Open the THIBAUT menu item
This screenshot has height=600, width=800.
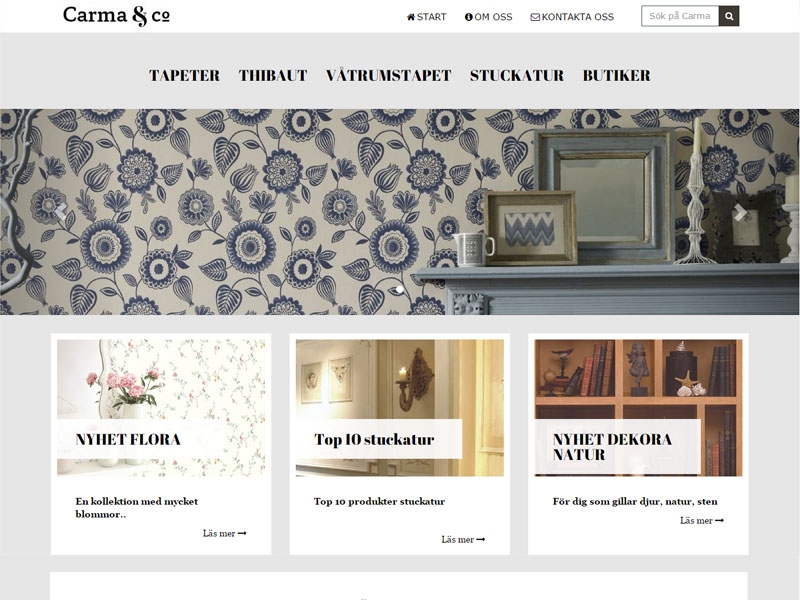(x=273, y=76)
